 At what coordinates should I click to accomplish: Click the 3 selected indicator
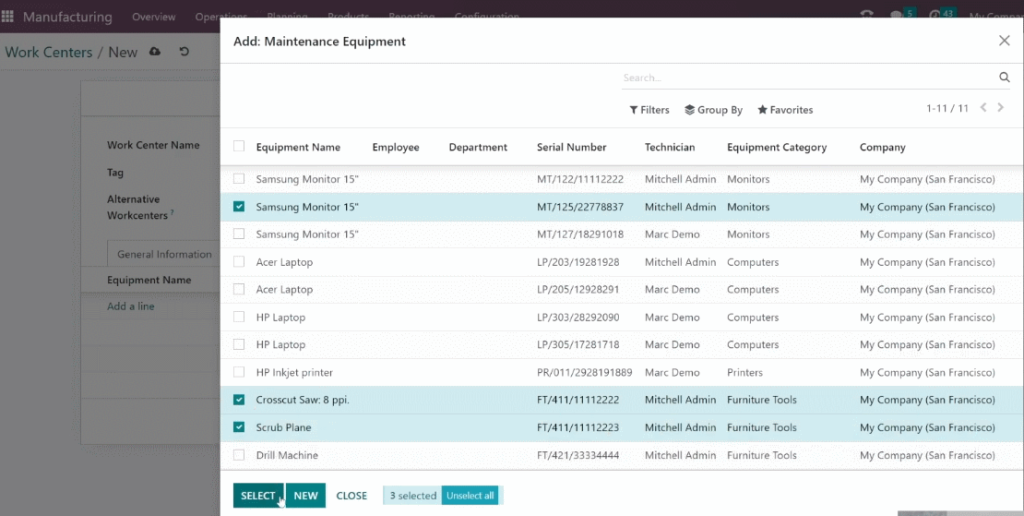(x=413, y=496)
